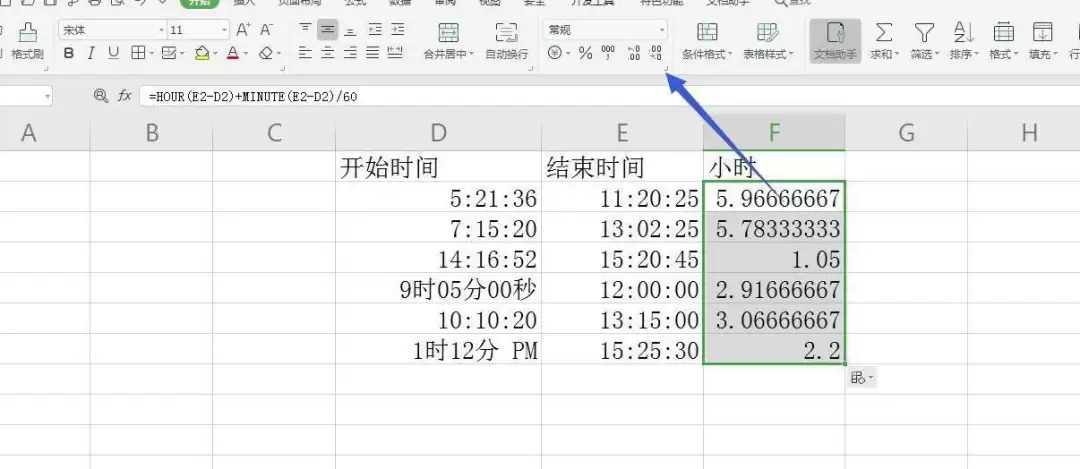The image size is (1080, 469).
Task: Toggle Underline formatting
Action: tap(114, 53)
